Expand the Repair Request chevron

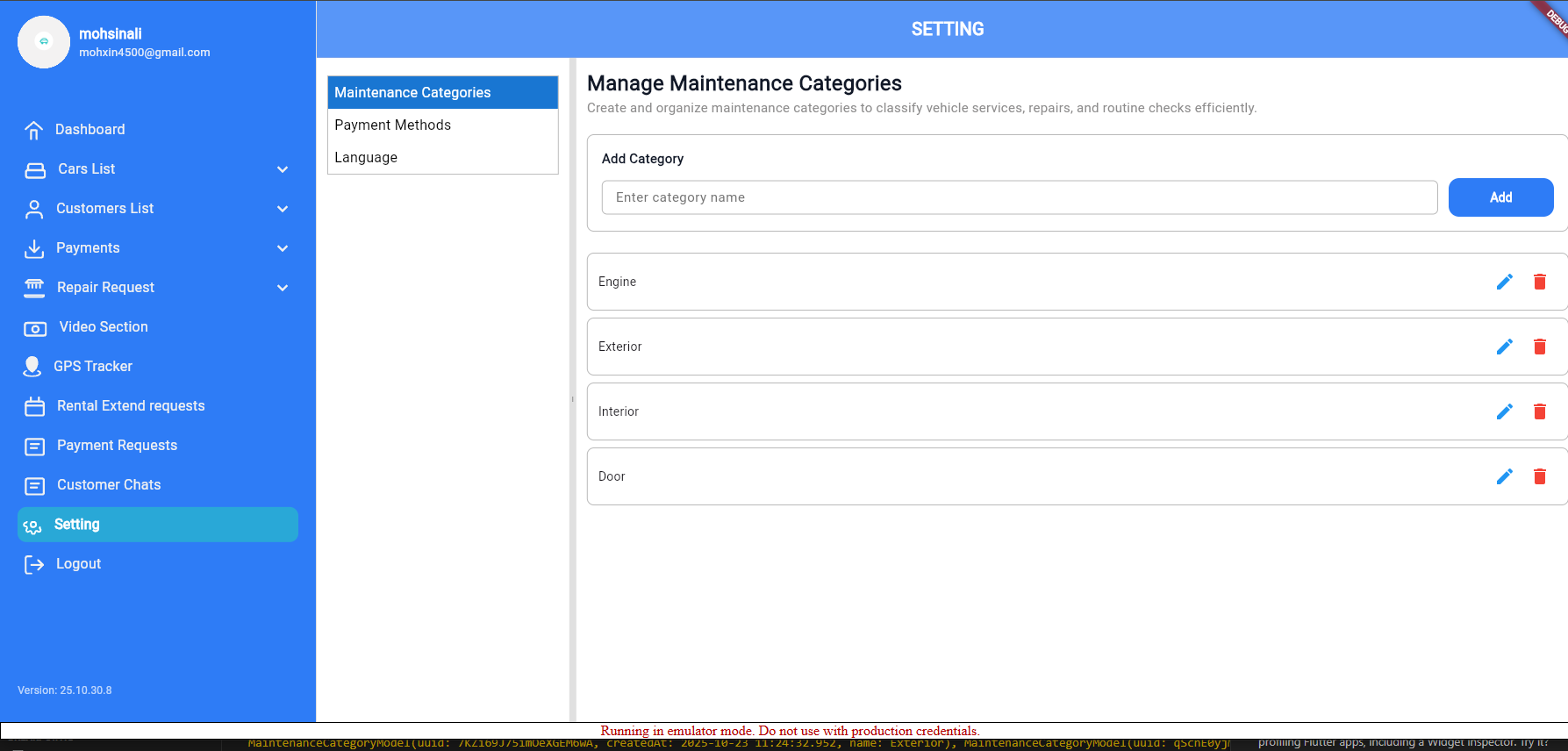[283, 288]
